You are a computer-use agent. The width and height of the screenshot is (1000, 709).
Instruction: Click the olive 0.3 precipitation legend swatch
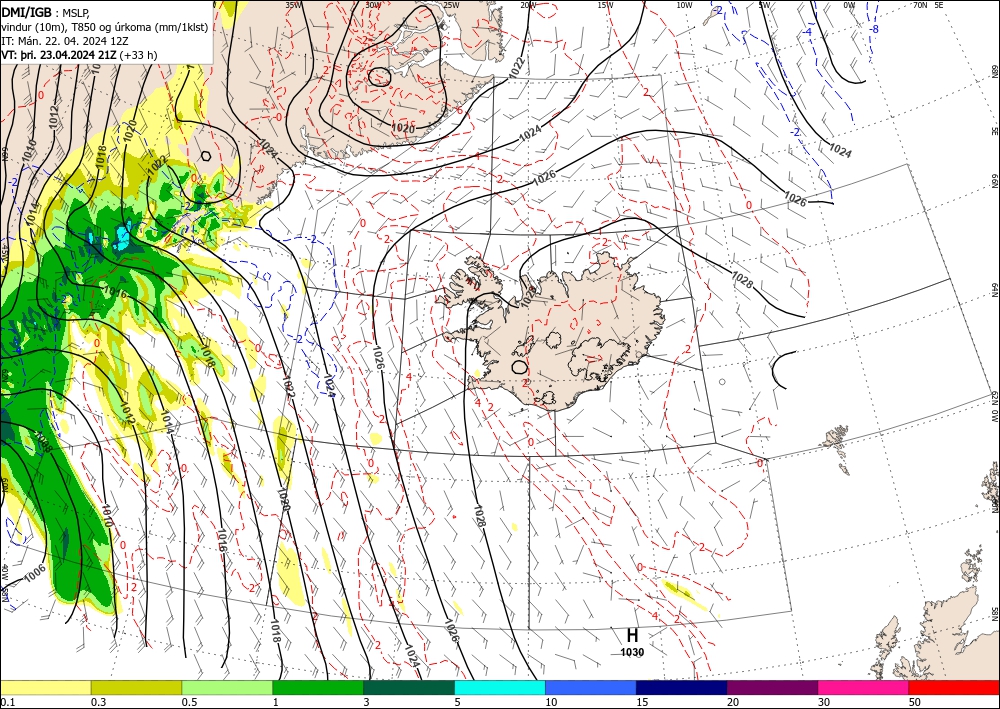click(x=136, y=687)
